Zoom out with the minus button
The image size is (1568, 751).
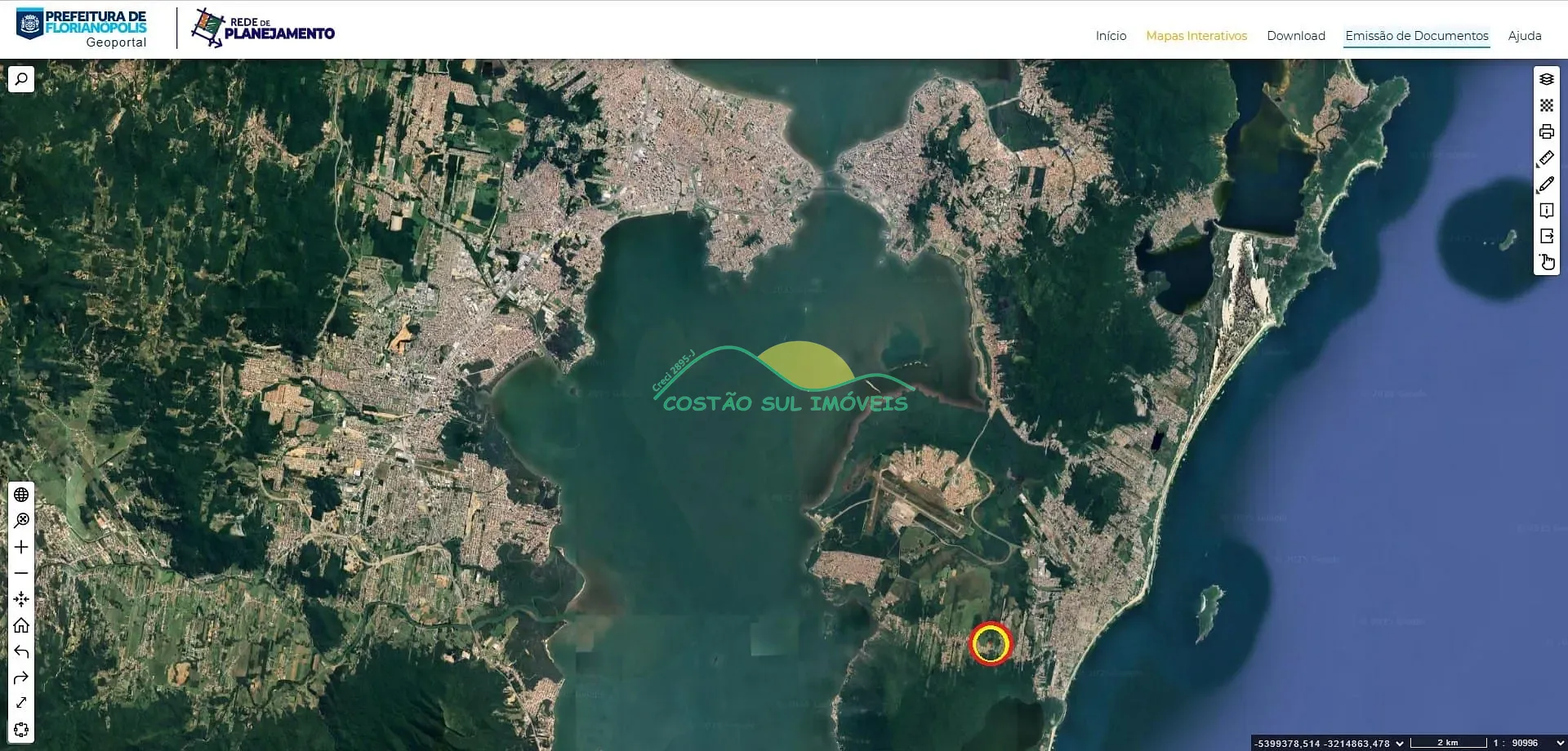21,573
